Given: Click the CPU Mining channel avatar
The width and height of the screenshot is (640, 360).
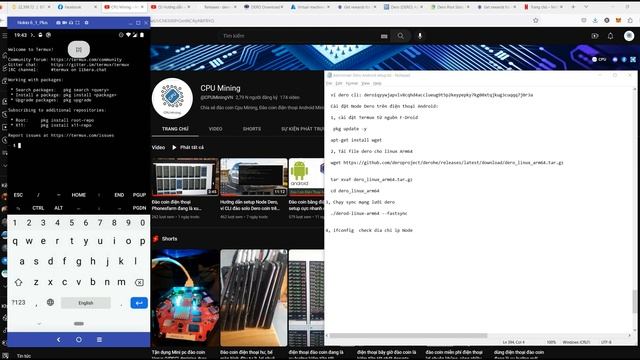Looking at the screenshot, I should [x=172, y=98].
